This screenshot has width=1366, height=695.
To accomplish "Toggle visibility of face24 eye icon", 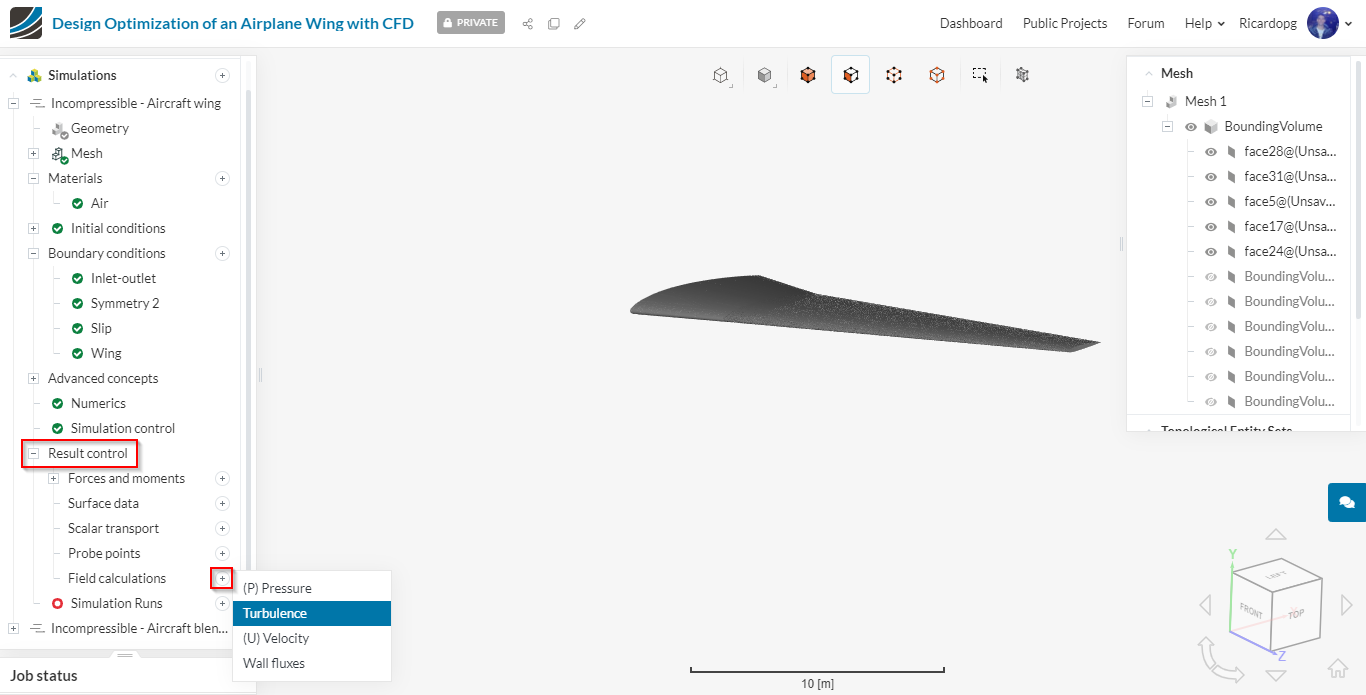I will [x=1211, y=252].
